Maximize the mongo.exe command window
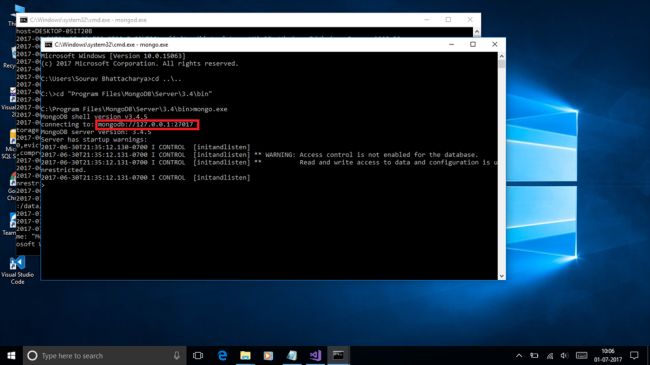Image resolution: width=650 pixels, height=365 pixels. pos(473,44)
